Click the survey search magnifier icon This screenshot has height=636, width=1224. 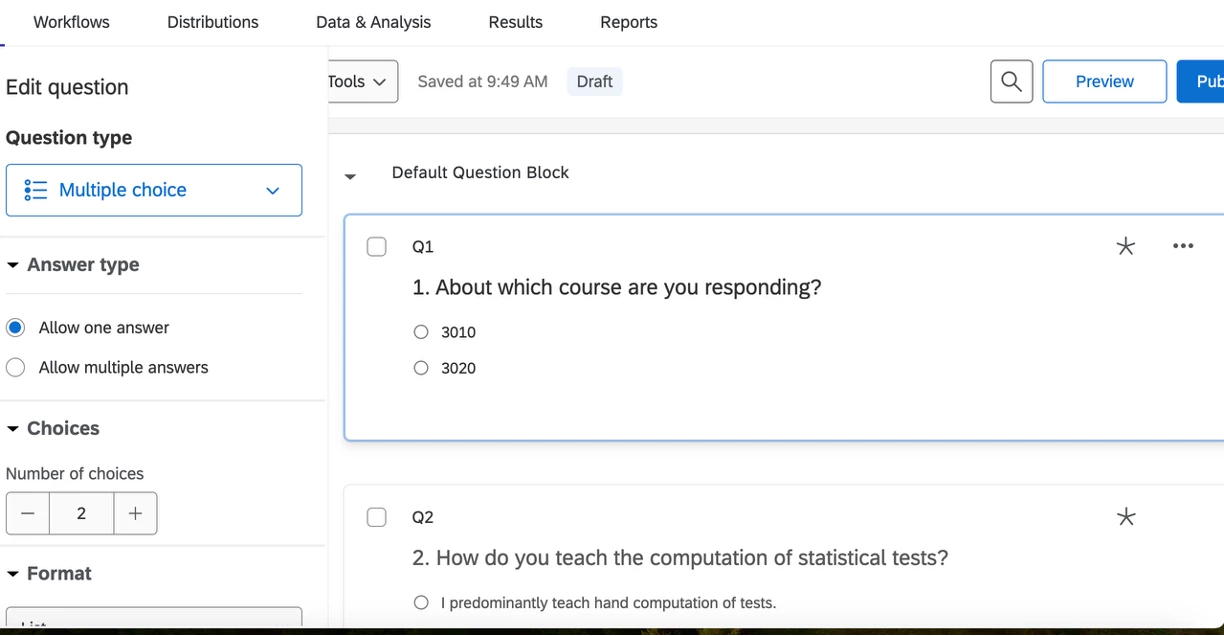(1011, 81)
